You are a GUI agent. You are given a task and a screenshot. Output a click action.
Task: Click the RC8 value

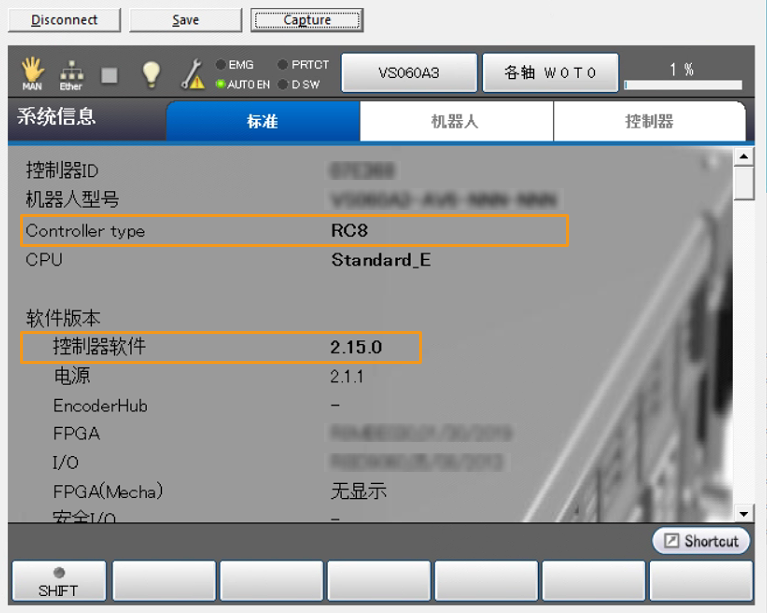pos(349,230)
